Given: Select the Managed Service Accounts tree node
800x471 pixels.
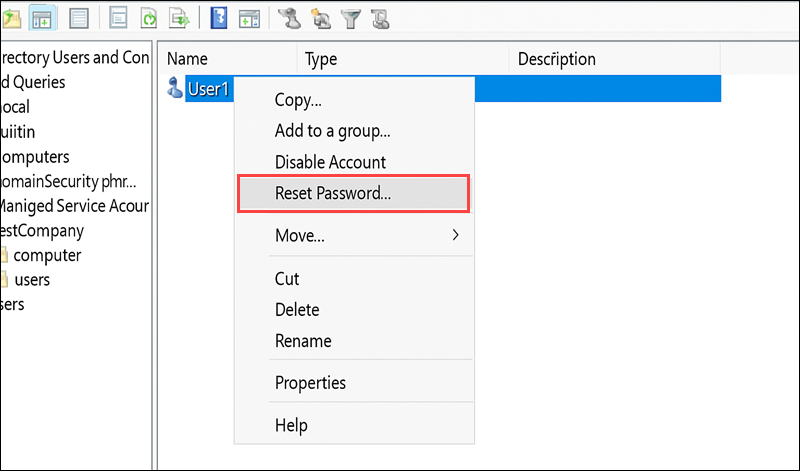Looking at the screenshot, I should tap(74, 206).
